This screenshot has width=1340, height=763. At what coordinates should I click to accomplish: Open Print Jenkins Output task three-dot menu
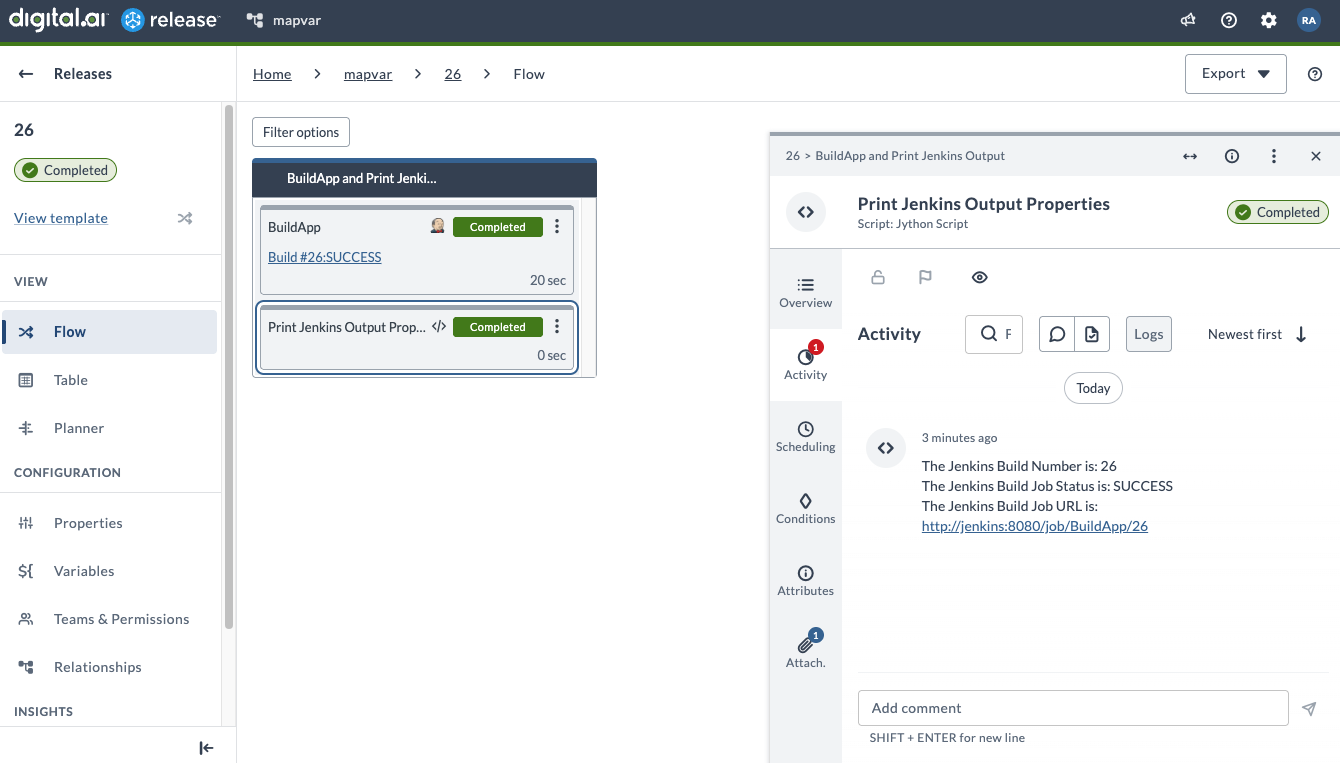pos(557,327)
